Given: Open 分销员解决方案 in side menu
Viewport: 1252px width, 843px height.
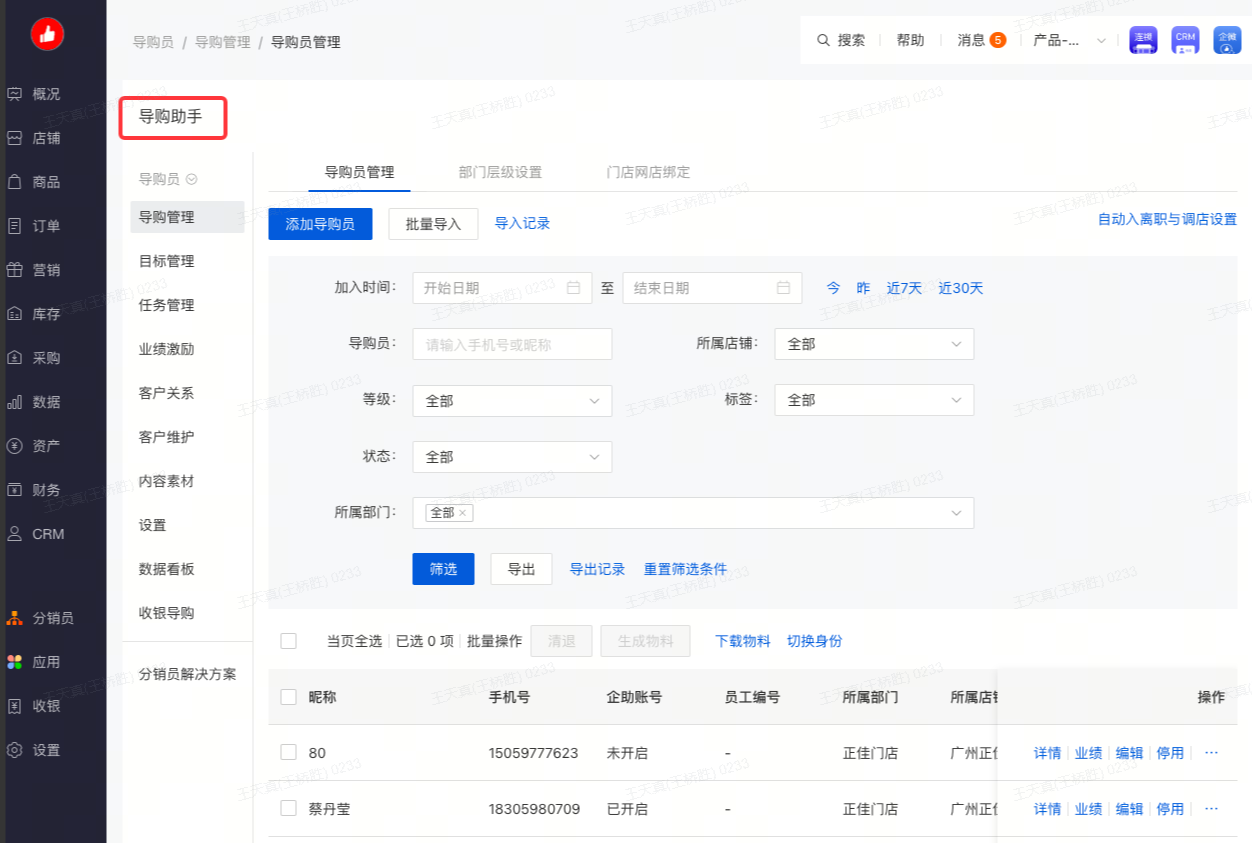Looking at the screenshot, I should (188, 674).
